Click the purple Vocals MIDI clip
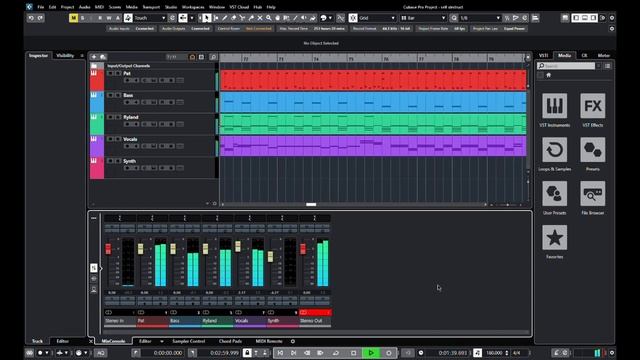The width and height of the screenshot is (640, 360). pyautogui.click(x=373, y=146)
